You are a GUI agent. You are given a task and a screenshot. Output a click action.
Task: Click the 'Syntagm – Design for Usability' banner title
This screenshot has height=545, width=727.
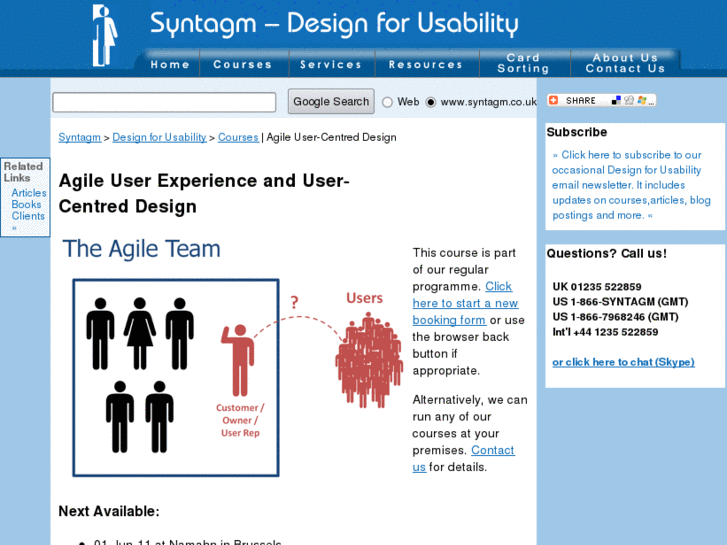334,23
